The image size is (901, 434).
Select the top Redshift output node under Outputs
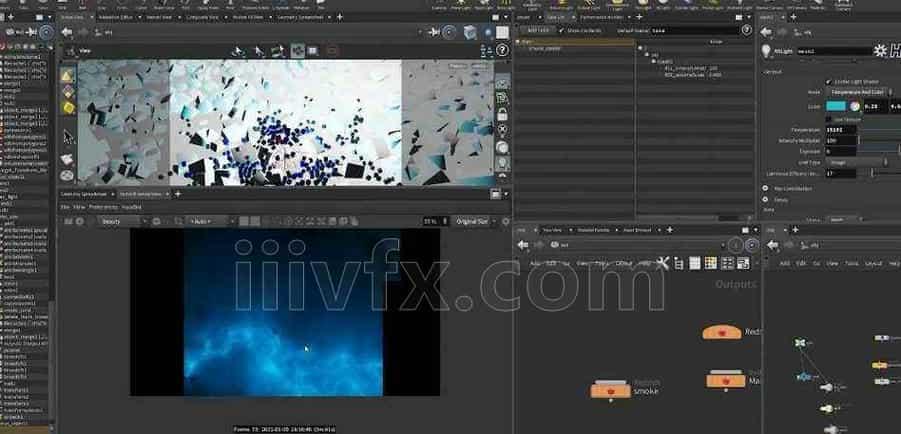(x=722, y=332)
